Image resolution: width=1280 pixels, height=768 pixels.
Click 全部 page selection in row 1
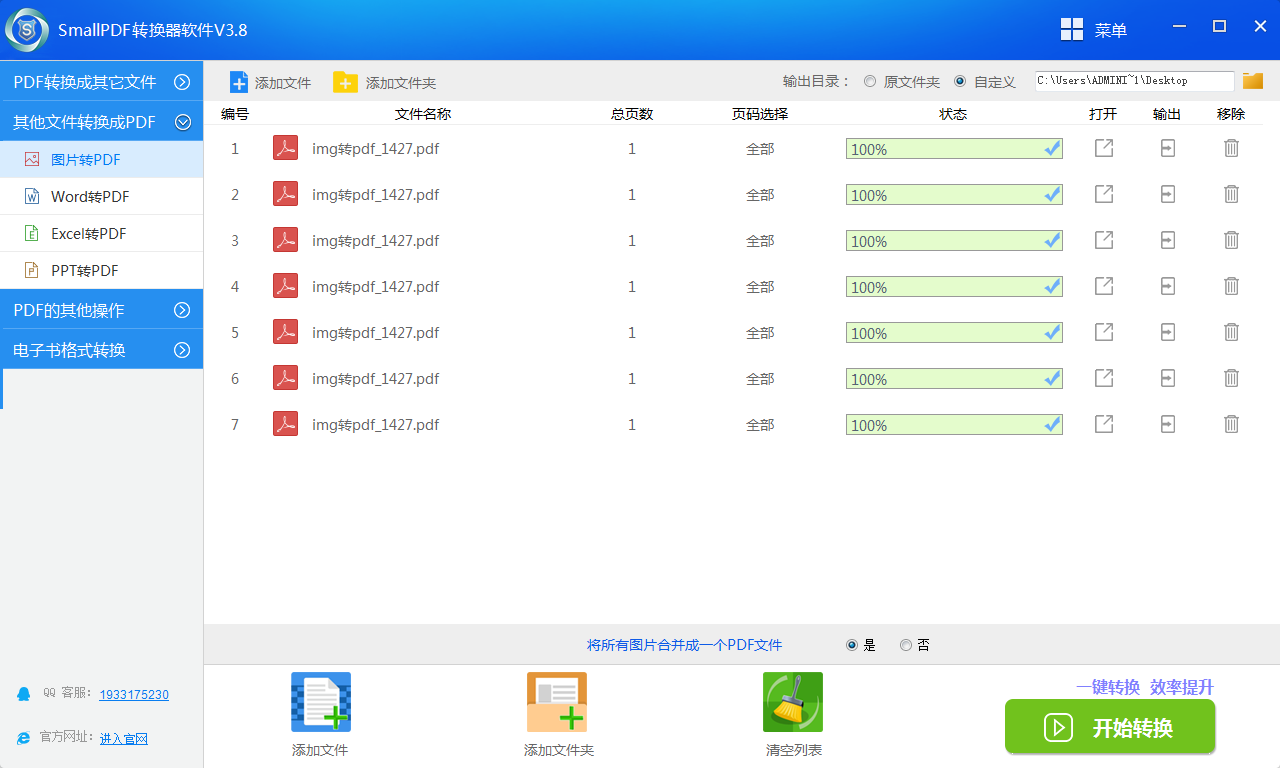760,149
